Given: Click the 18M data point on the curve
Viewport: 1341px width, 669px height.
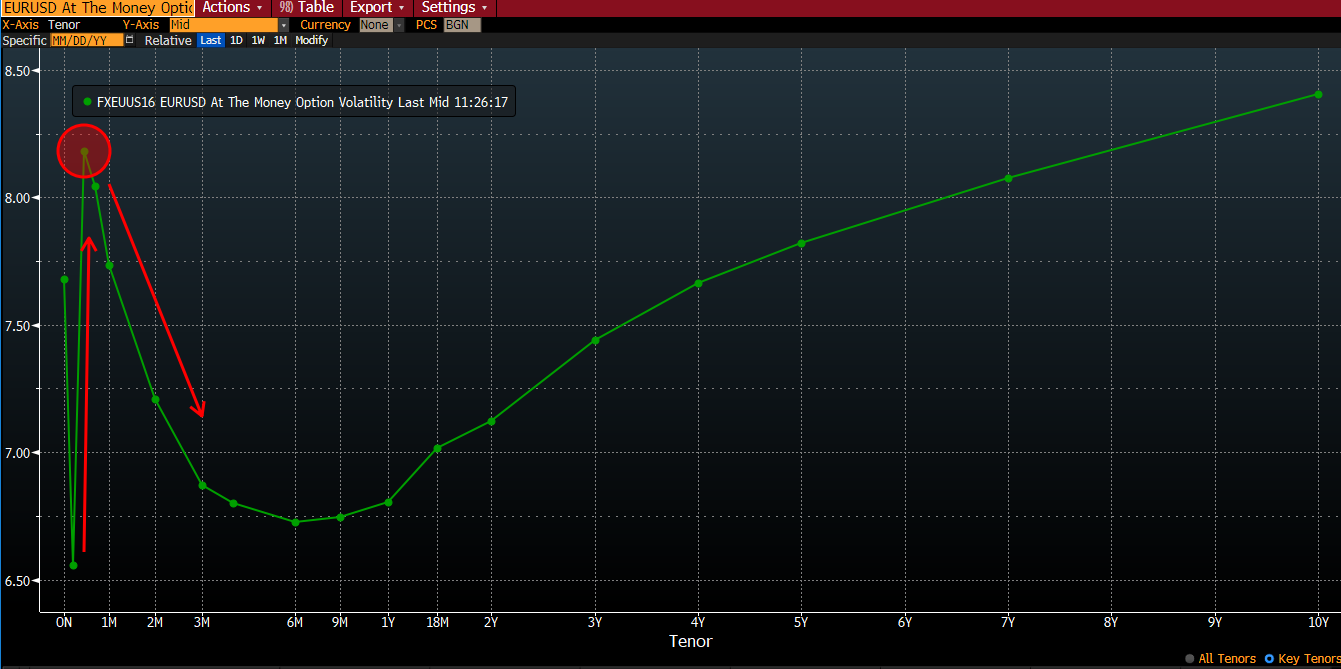Looking at the screenshot, I should 437,448.
